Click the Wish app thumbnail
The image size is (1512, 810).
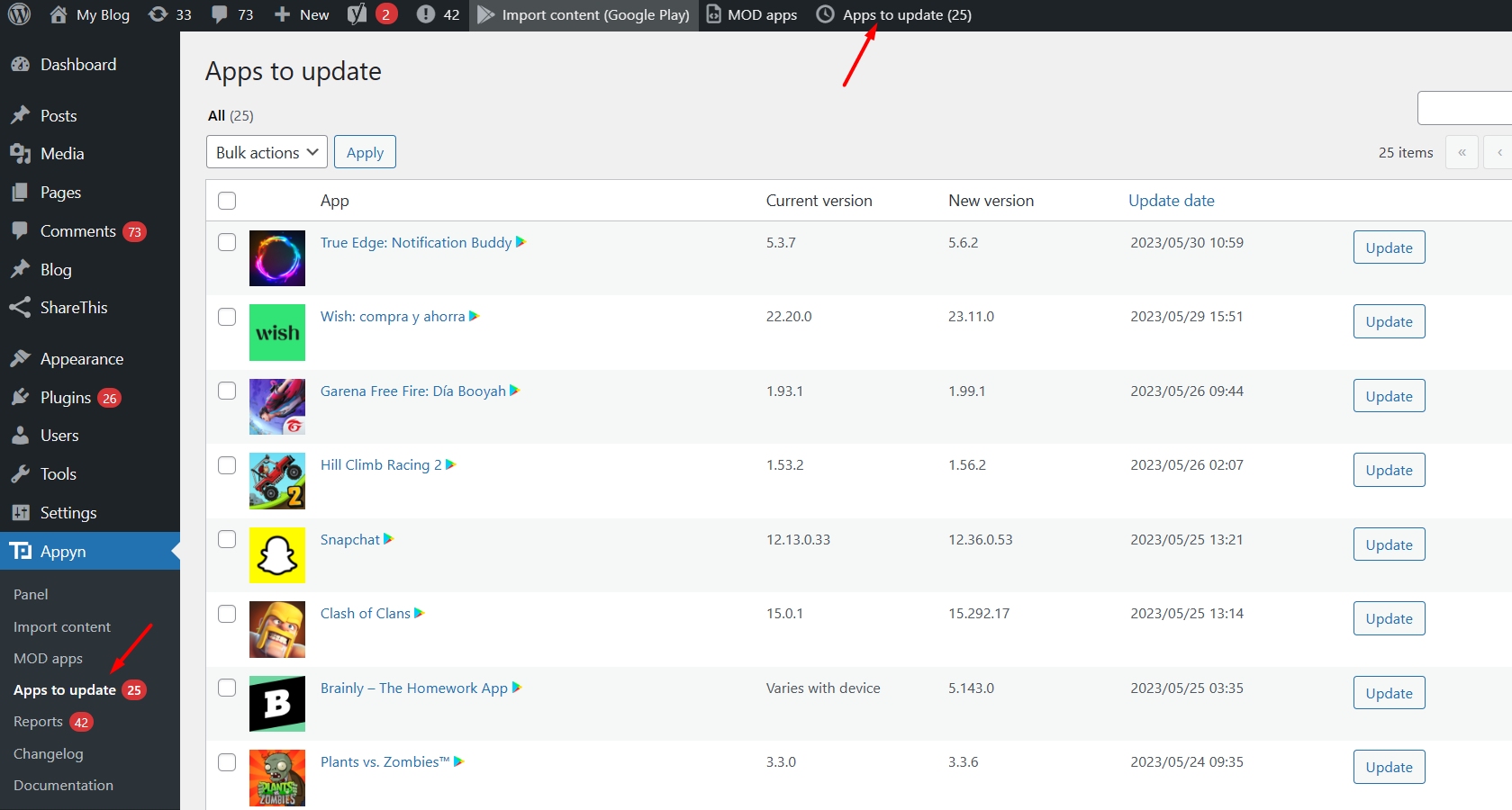pyautogui.click(x=277, y=333)
